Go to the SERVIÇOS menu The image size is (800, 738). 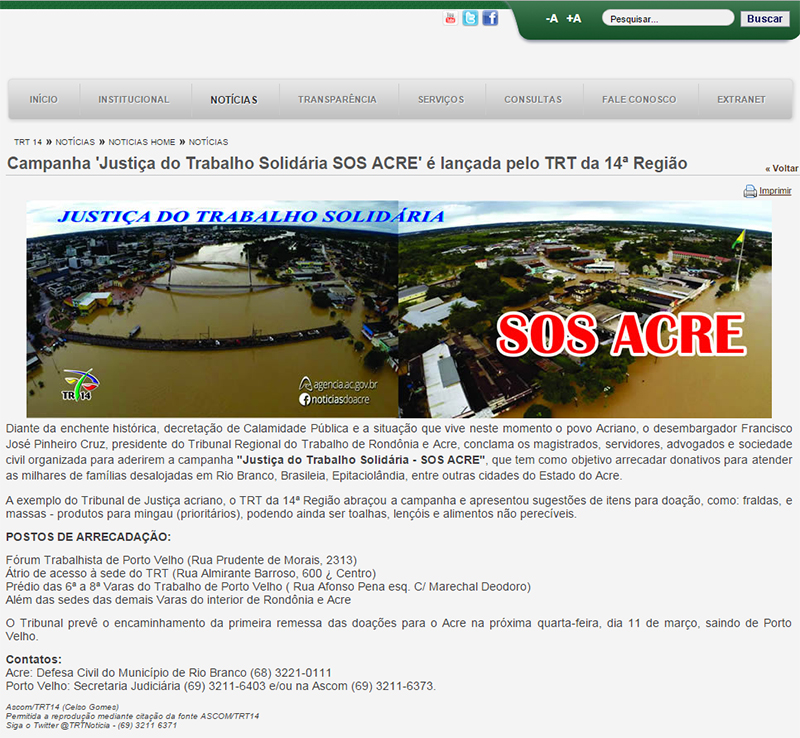click(441, 100)
